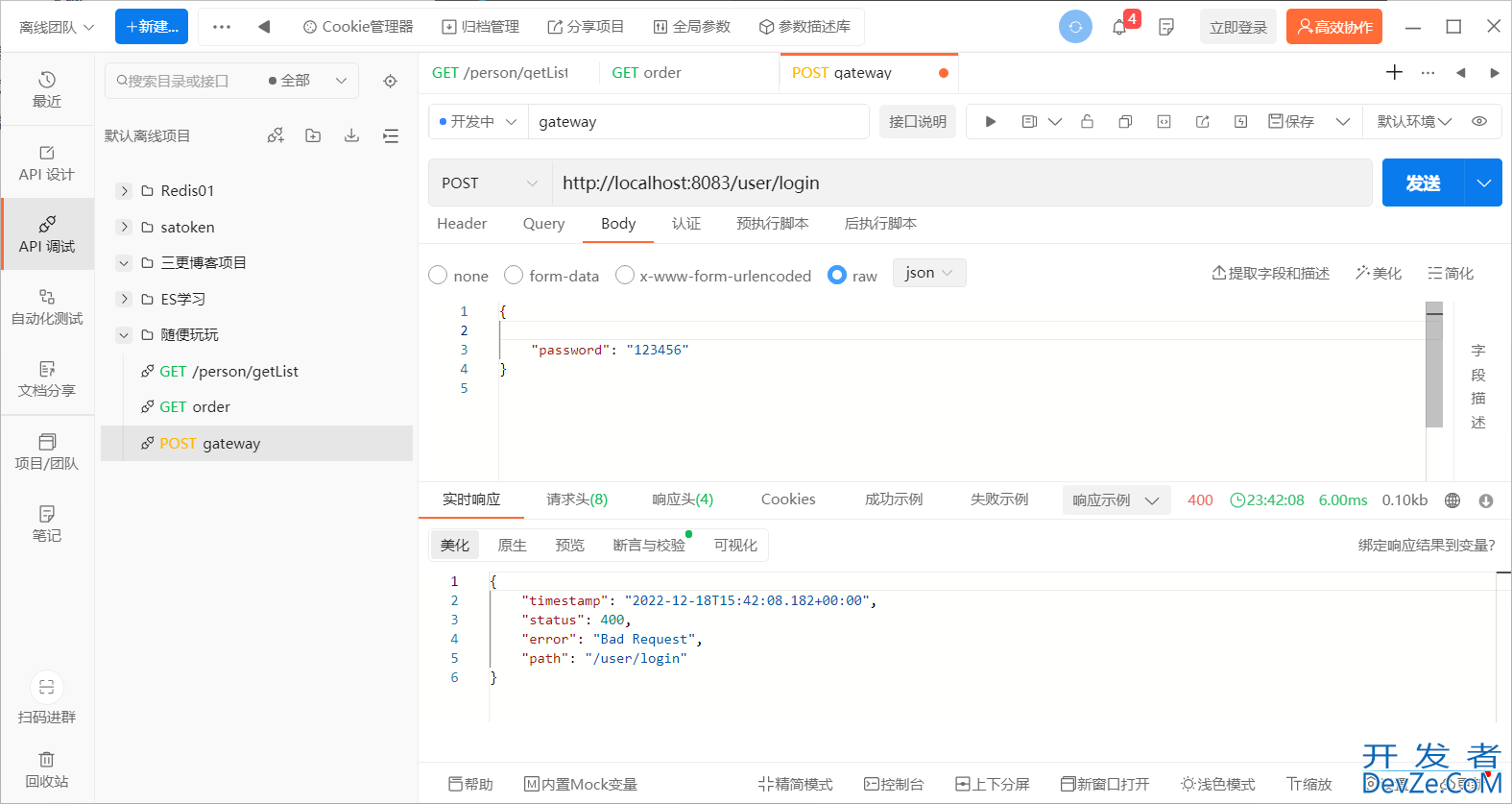Viewport: 1512px width, 804px height.
Task: Toggle the environment preview eye icon
Action: pos(1479,121)
